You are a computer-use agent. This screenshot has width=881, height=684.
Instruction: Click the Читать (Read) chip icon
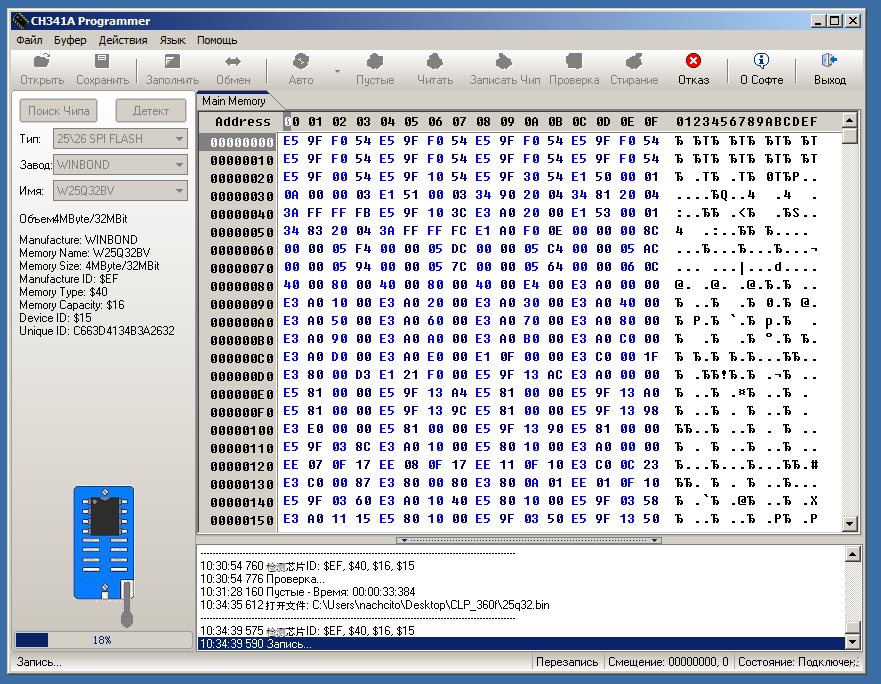click(435, 62)
